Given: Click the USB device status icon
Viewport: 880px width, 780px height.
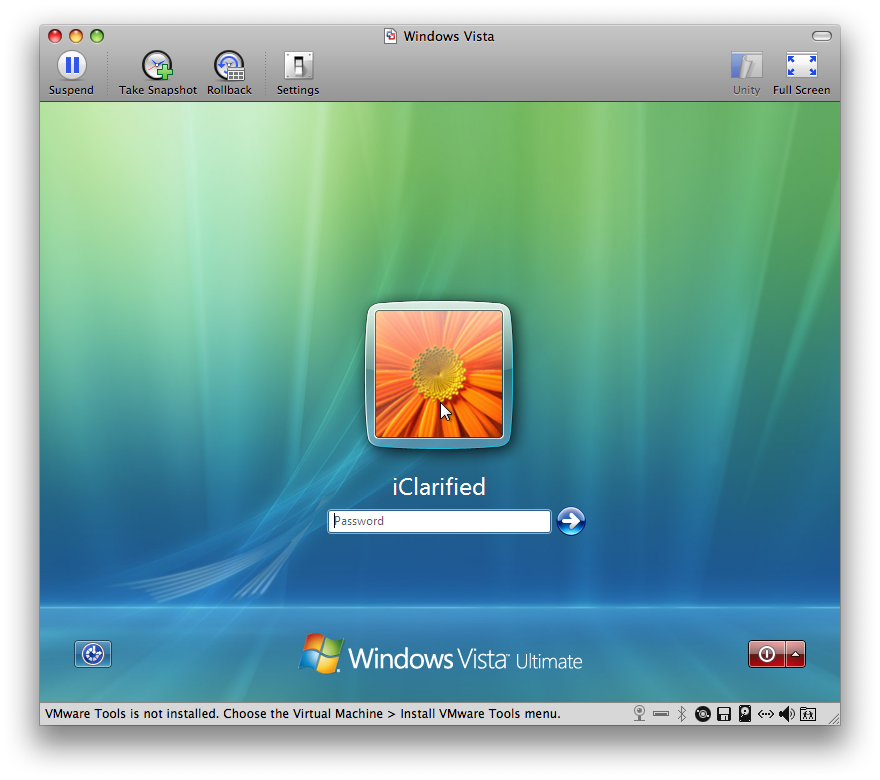Looking at the screenshot, I should (x=661, y=714).
